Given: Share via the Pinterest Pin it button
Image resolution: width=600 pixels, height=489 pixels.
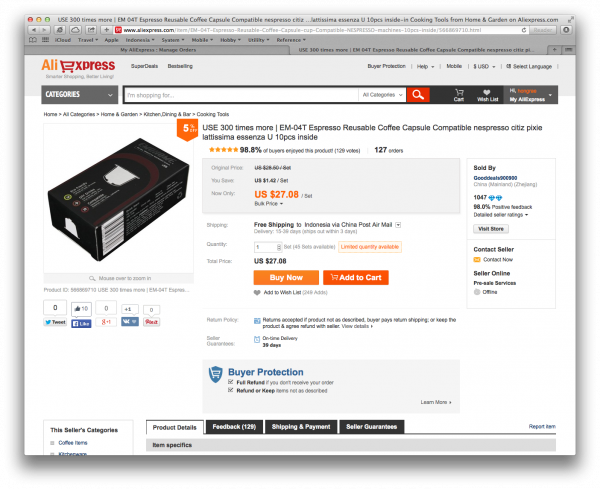Looking at the screenshot, I should tap(151, 322).
